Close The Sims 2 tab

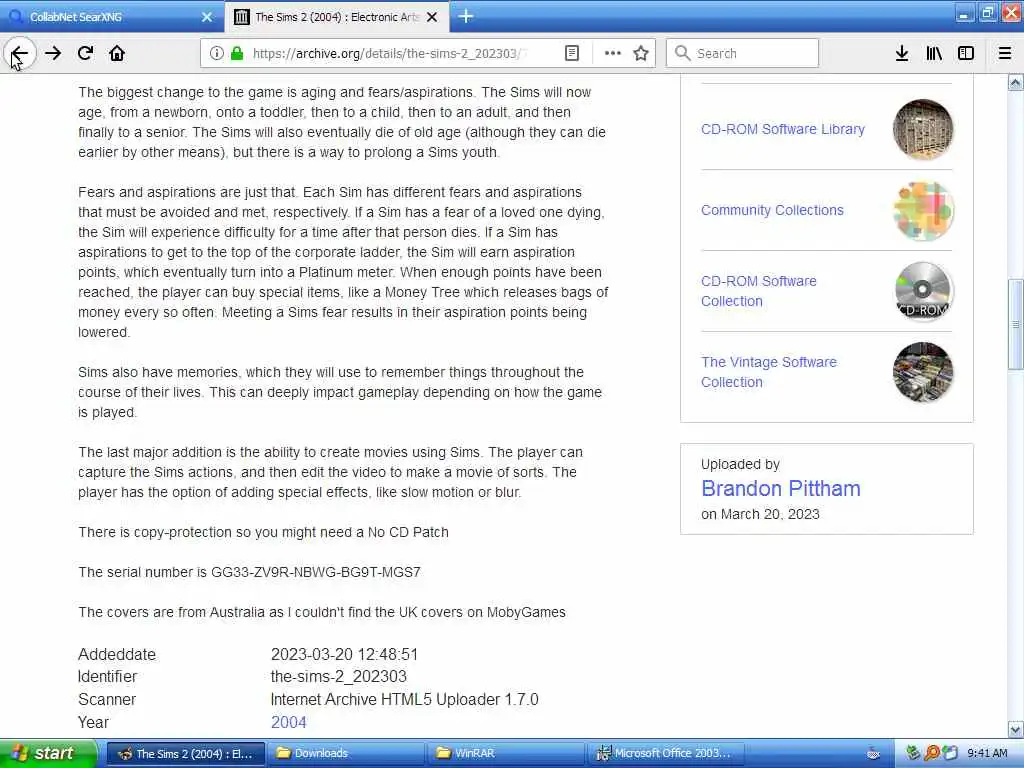(432, 17)
